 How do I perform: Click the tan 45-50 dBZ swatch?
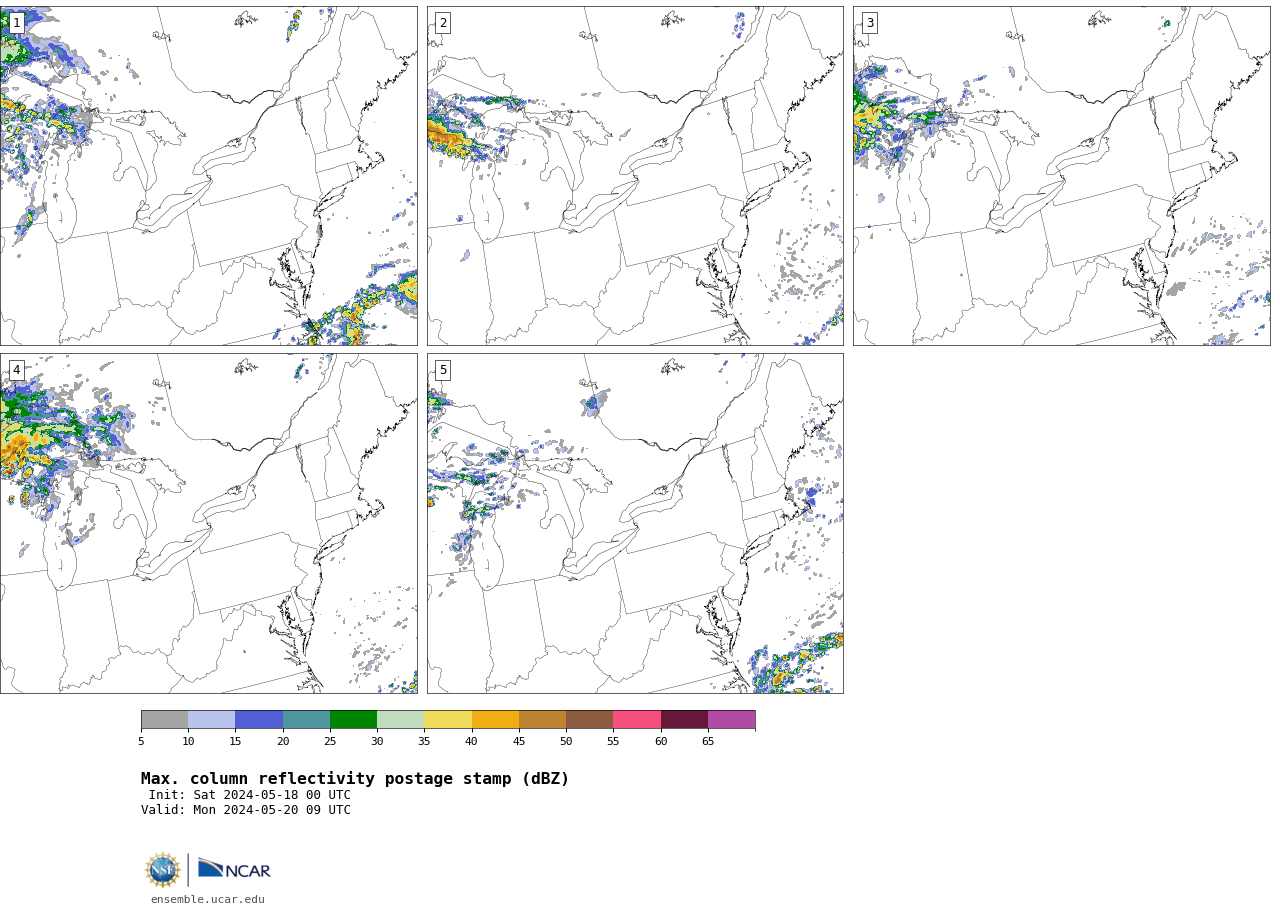(542, 720)
